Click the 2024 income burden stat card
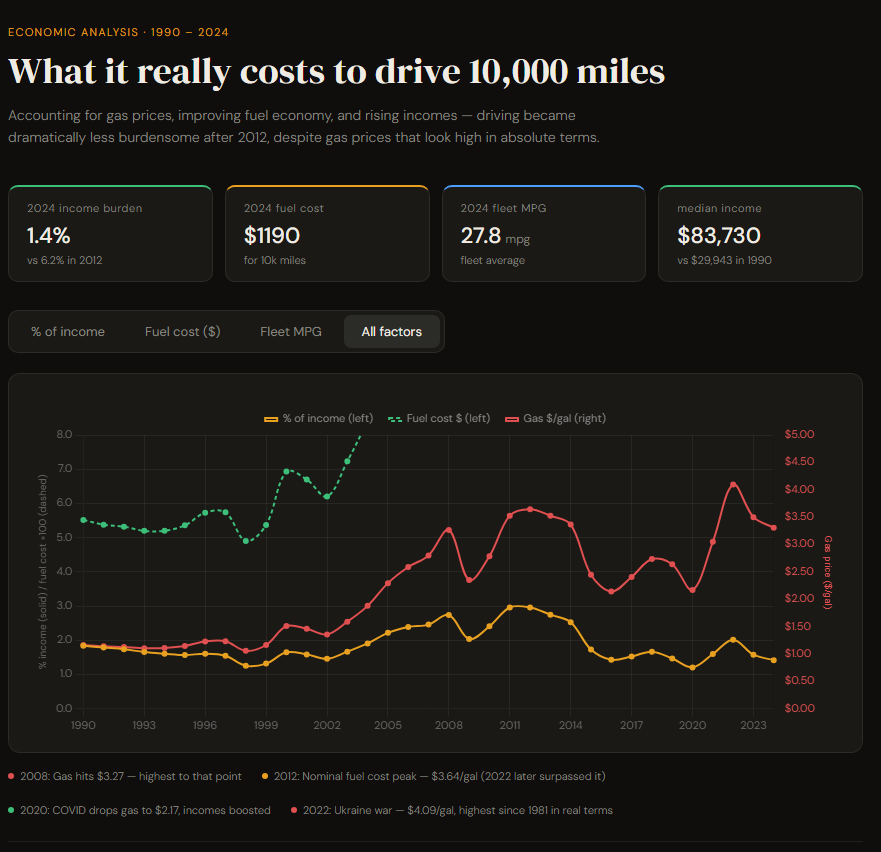 110,234
